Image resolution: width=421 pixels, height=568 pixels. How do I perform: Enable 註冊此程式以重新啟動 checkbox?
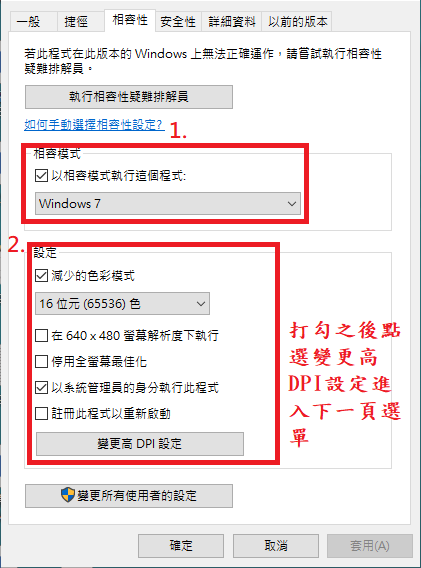pyautogui.click(x=41, y=414)
